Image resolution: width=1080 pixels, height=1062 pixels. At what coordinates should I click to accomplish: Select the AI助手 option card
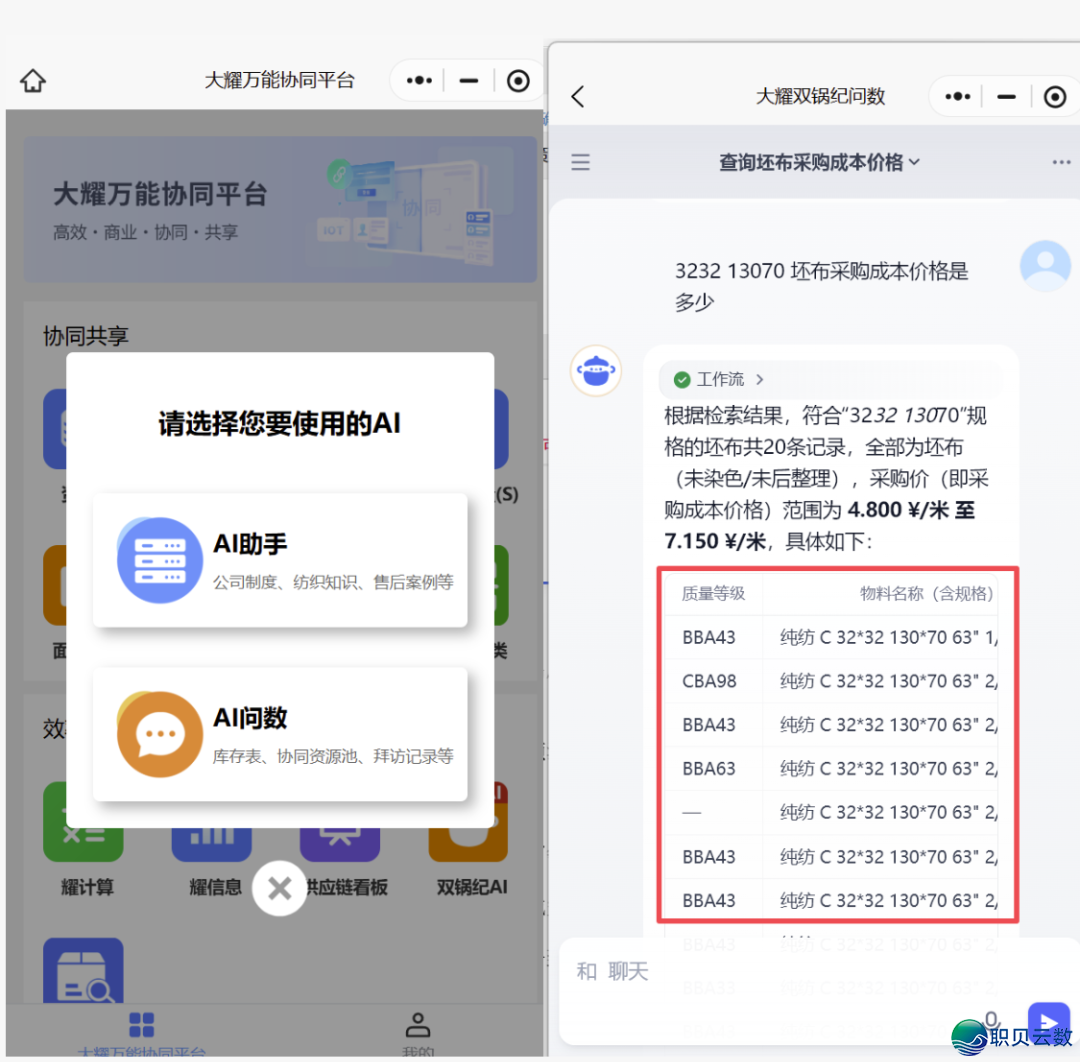coord(280,560)
